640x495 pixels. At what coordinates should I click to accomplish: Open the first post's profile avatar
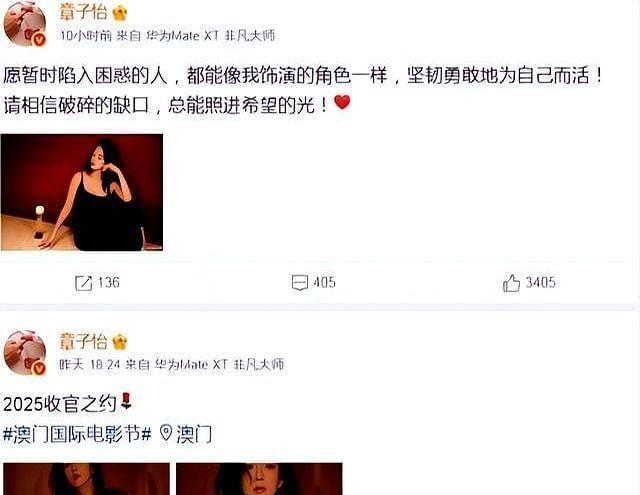25,23
